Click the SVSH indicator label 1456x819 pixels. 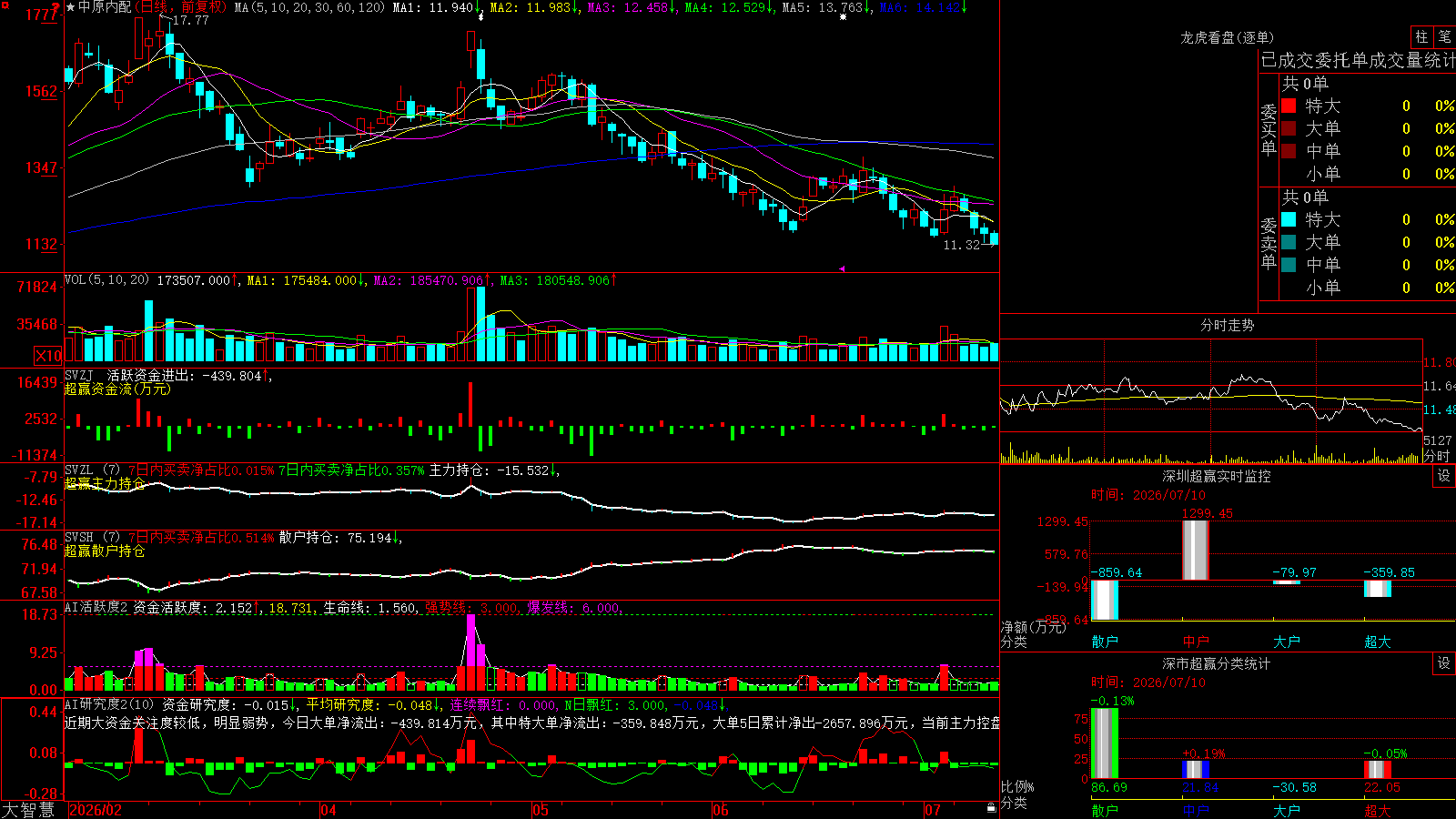[79, 538]
